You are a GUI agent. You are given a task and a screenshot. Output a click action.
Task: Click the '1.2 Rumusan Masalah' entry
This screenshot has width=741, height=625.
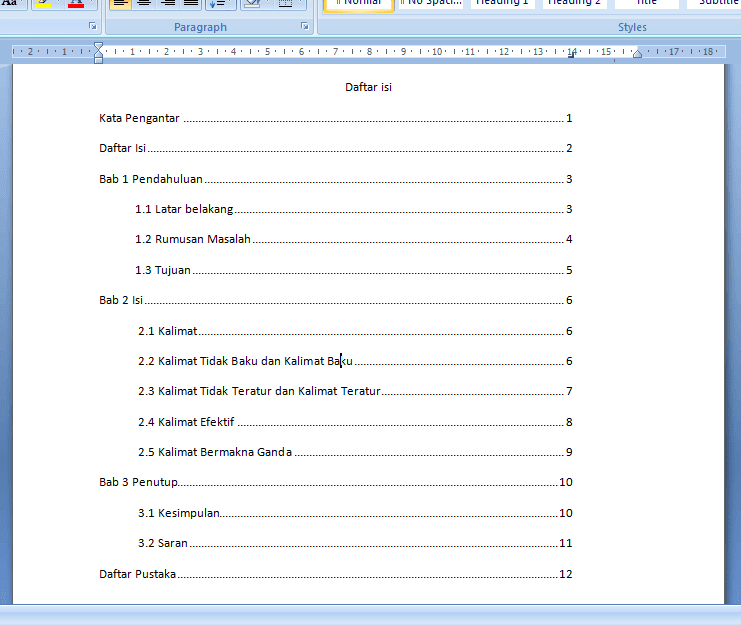[193, 239]
